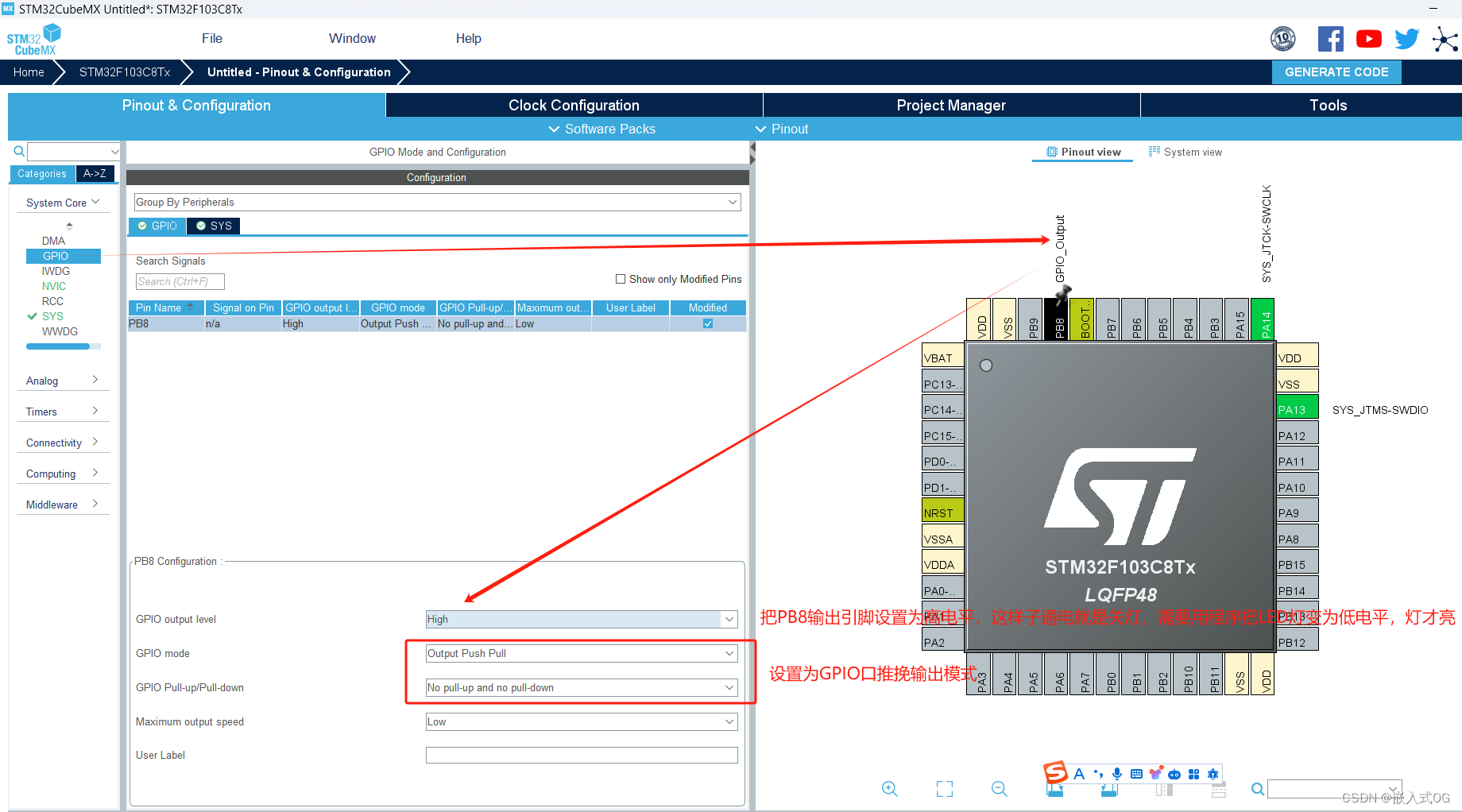
Task: Select the SYS peripheral tab
Action: point(214,226)
